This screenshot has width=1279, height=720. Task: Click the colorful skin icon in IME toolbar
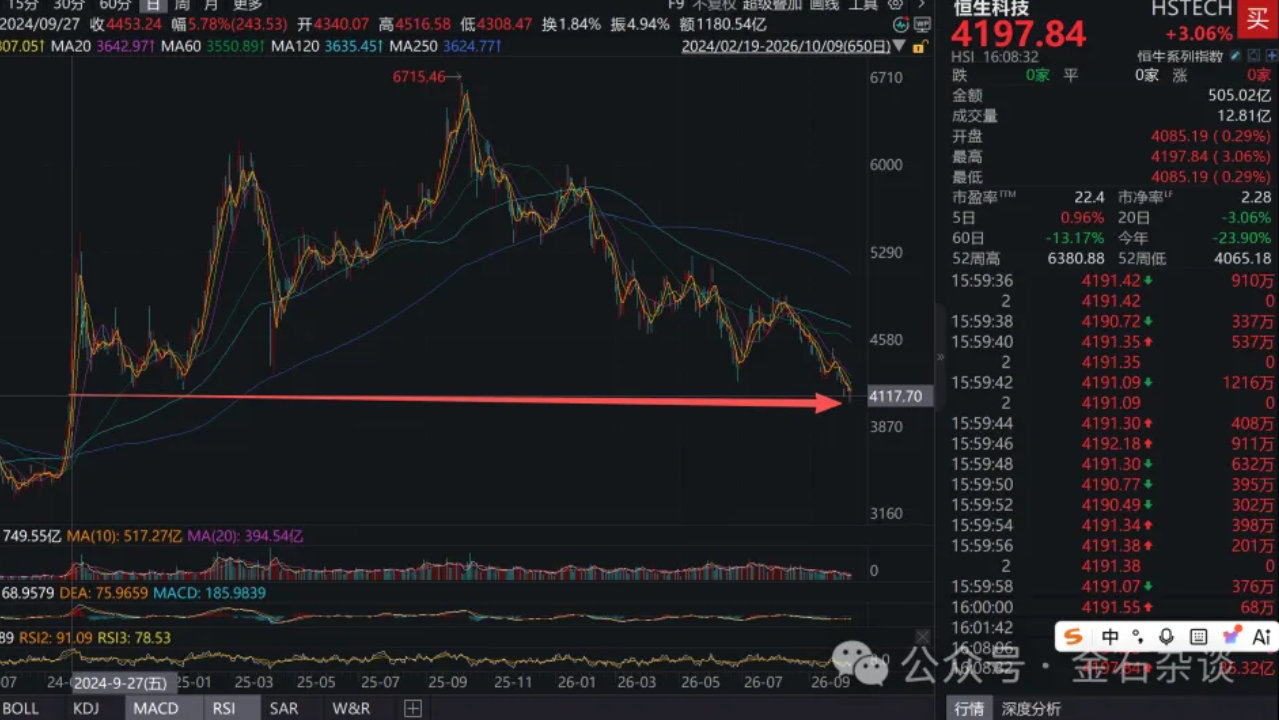click(1231, 636)
